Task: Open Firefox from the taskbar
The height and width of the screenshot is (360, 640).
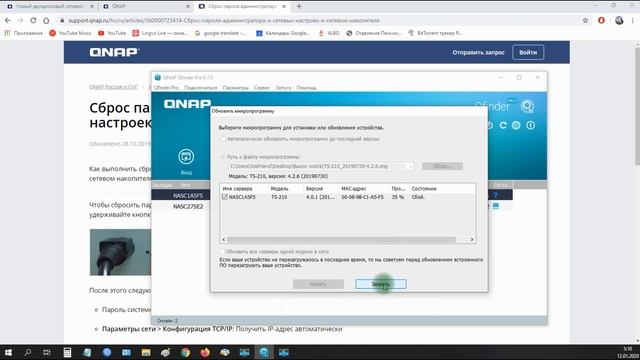Action: [x=205, y=352]
